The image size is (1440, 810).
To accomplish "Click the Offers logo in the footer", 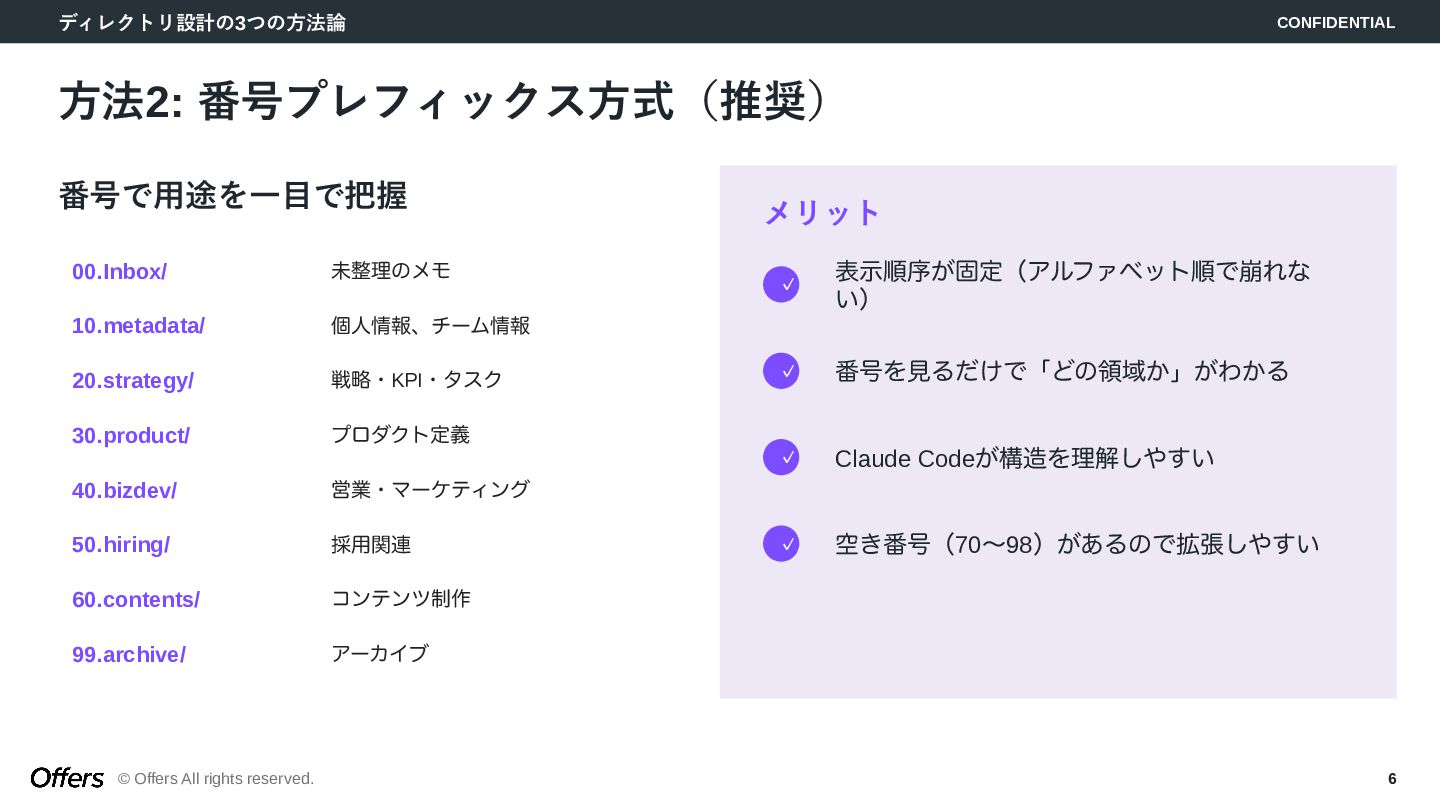I will pyautogui.click(x=67, y=778).
